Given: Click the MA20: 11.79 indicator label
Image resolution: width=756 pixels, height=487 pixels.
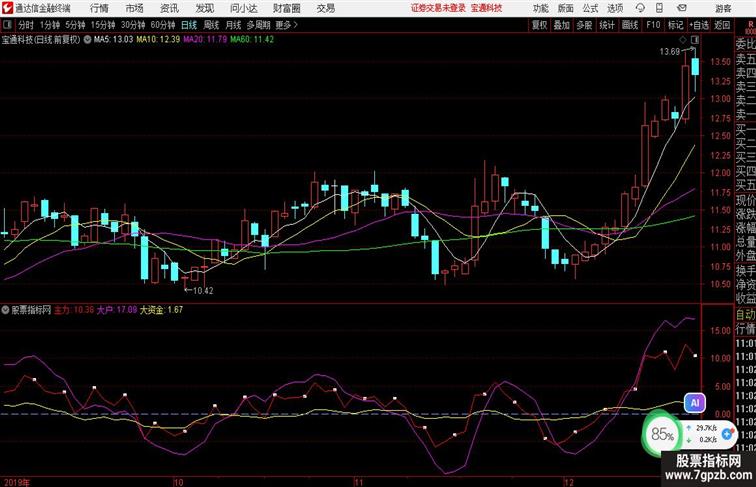Looking at the screenshot, I should click(205, 40).
